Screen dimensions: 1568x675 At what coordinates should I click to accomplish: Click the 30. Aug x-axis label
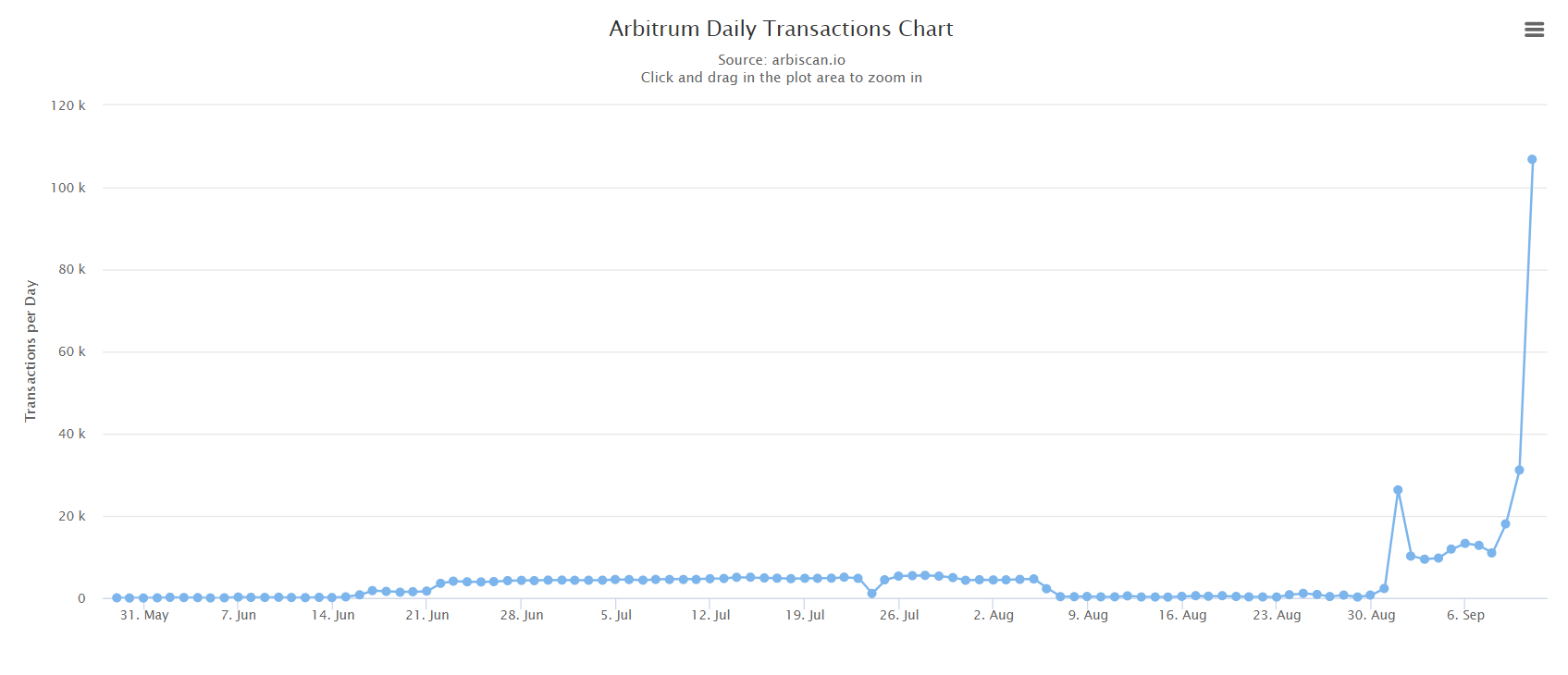point(1371,615)
